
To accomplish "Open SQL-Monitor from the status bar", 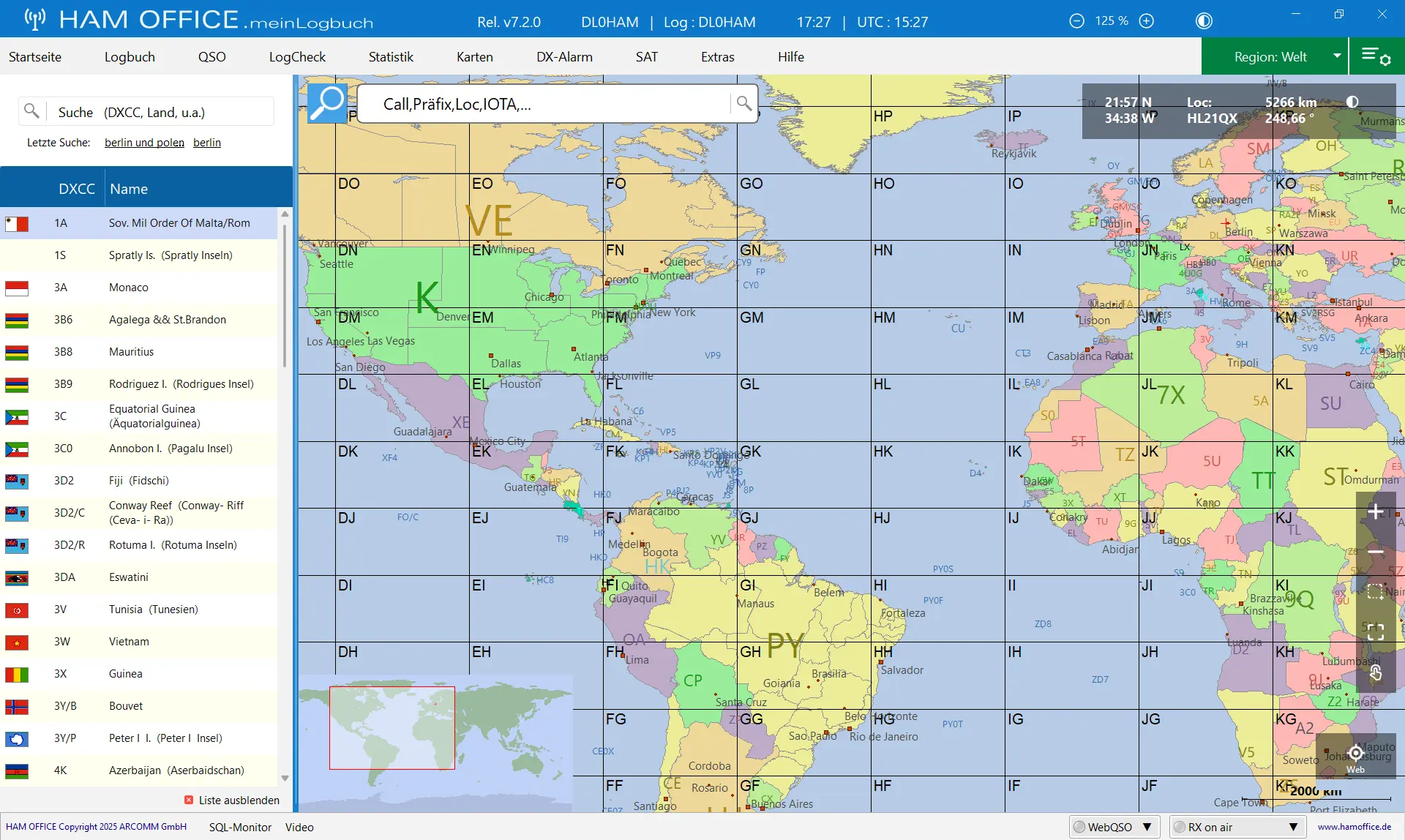I will click(x=240, y=827).
